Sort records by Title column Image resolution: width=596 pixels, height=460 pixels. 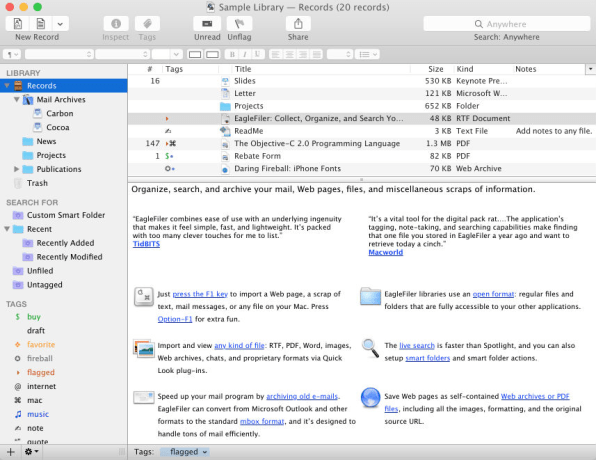coord(321,69)
